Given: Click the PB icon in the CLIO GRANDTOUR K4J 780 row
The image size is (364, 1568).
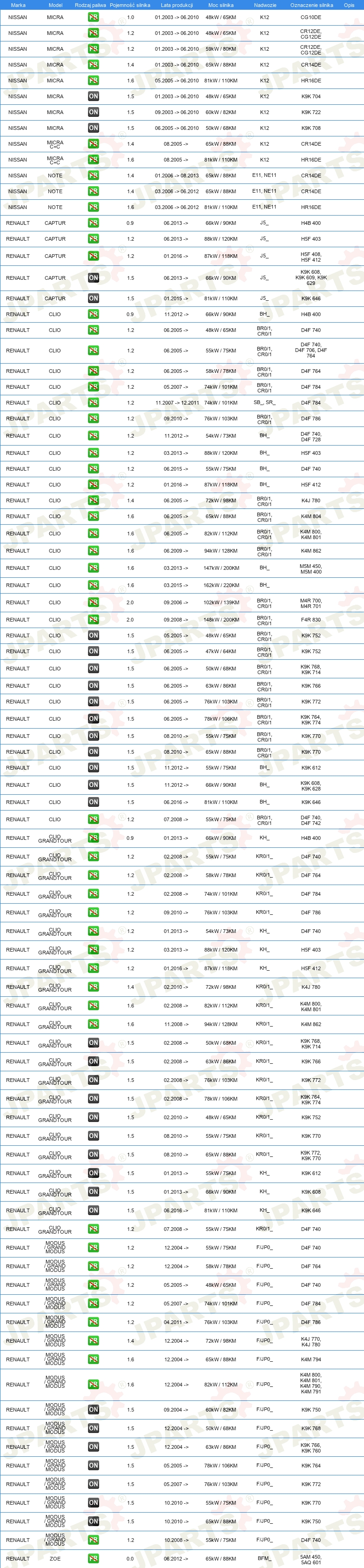Looking at the screenshot, I should pos(93,987).
